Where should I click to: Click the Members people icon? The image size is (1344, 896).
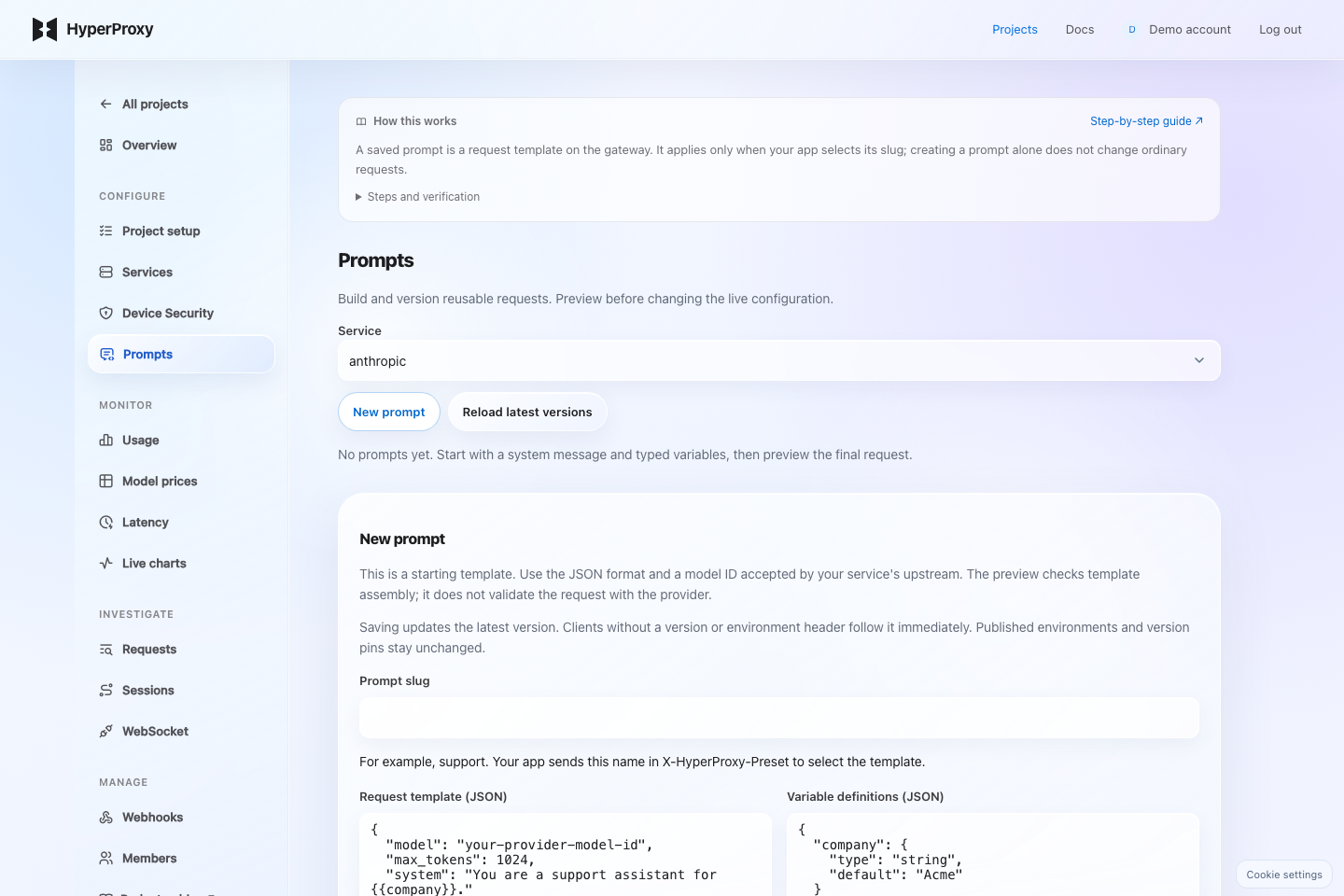tap(105, 858)
